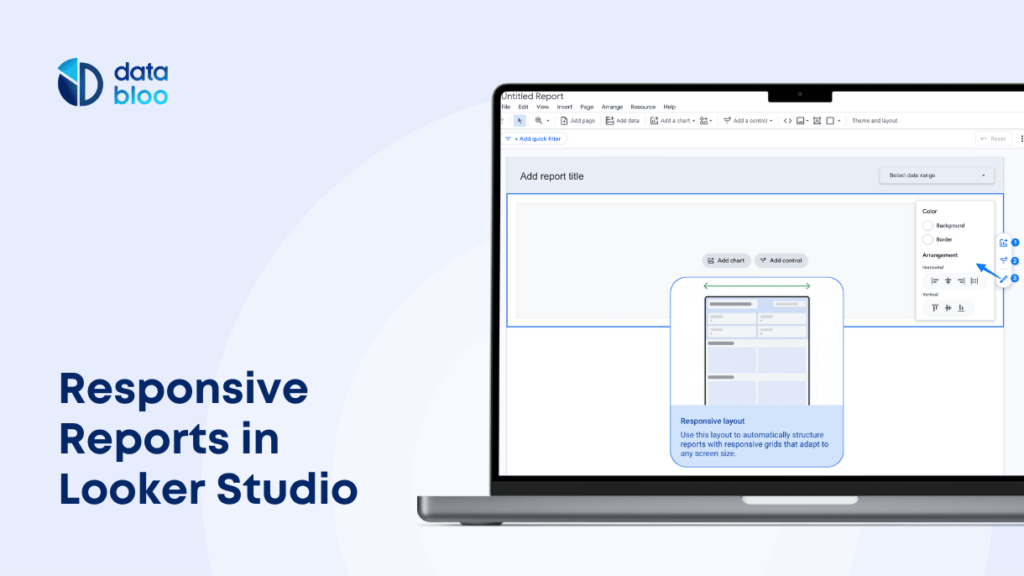
Task: Click the align left horizontal arrangement icon
Action: 935,280
